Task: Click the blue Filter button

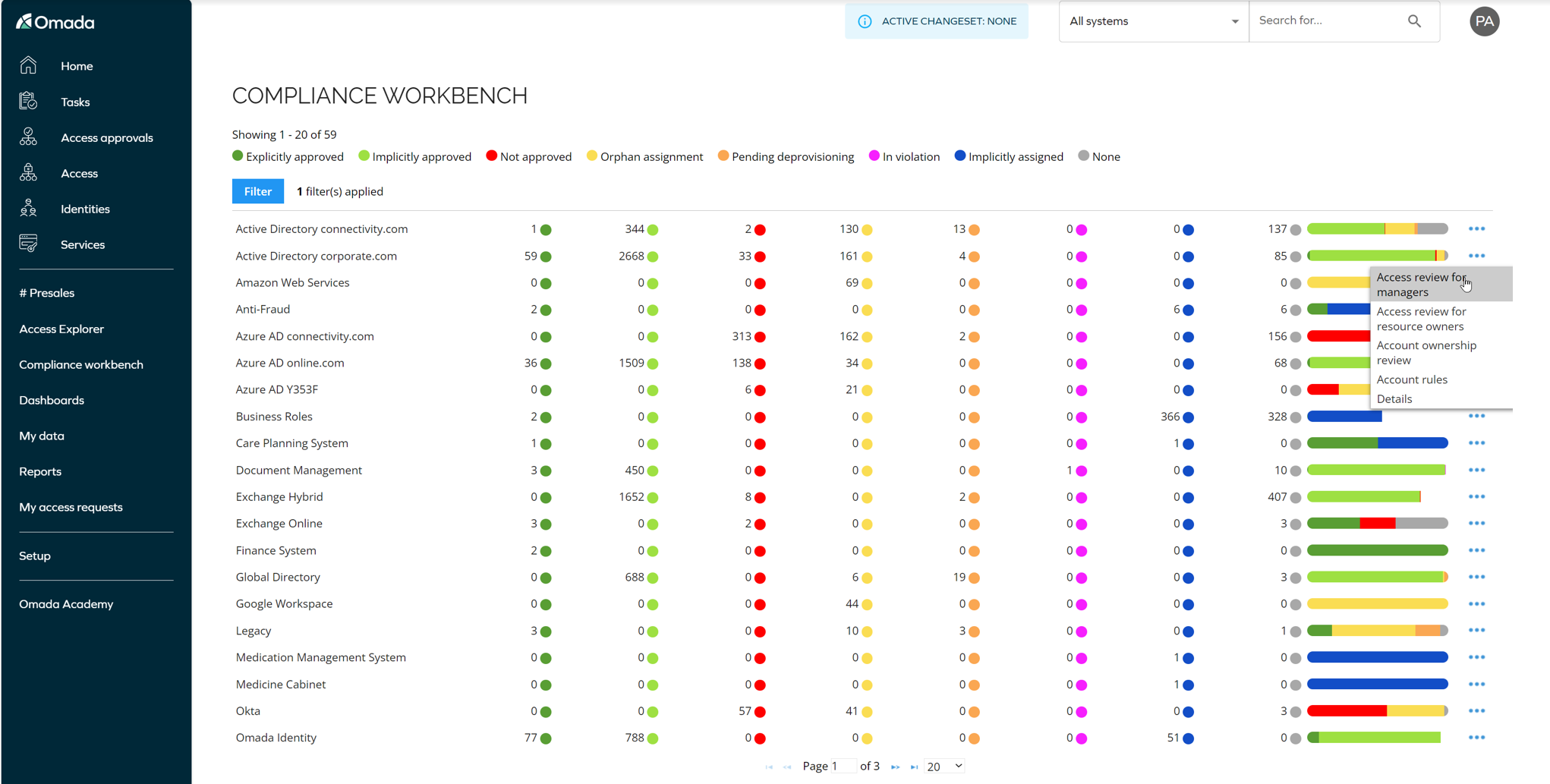Action: (x=258, y=191)
